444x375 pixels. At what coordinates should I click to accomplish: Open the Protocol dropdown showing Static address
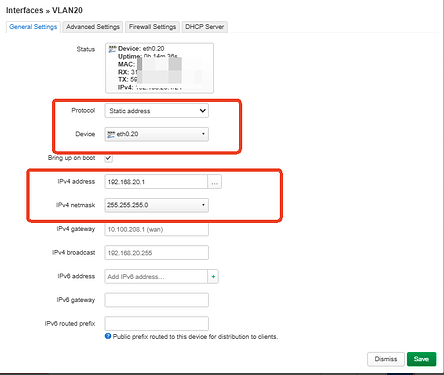click(157, 111)
